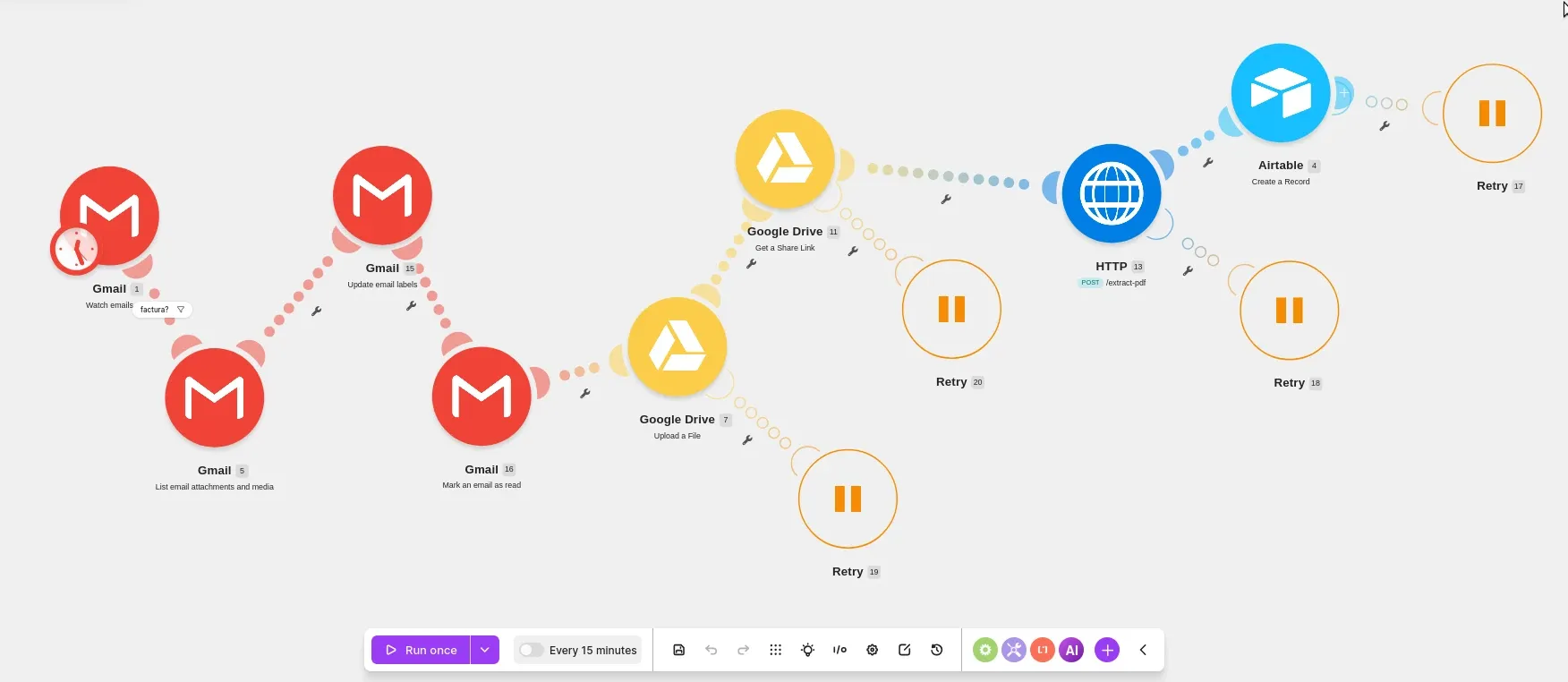
Task: Click the Get a Share Link label
Action: point(785,248)
